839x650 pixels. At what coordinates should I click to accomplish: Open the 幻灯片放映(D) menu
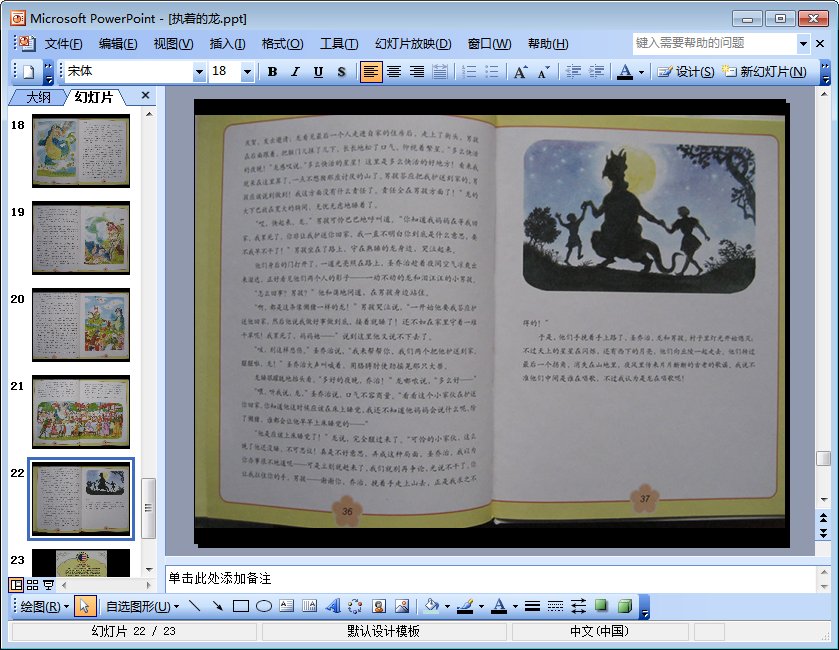tap(413, 44)
